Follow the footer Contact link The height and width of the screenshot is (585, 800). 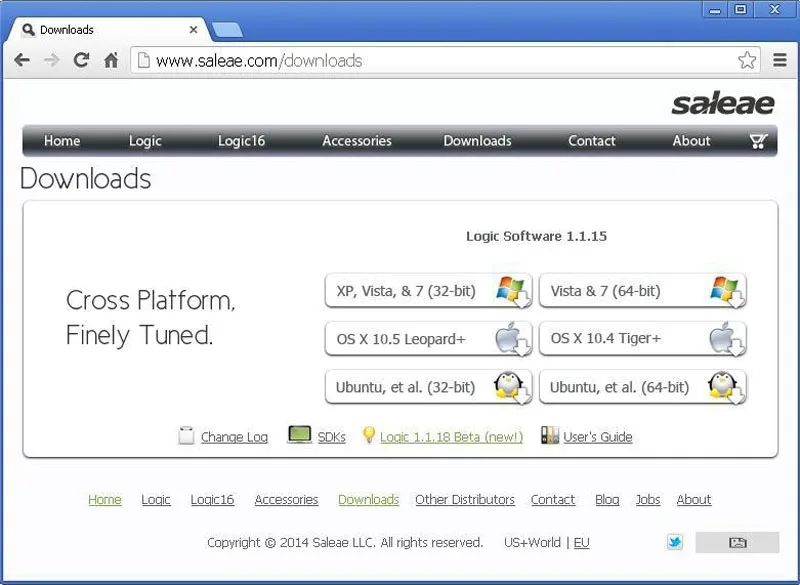point(553,499)
